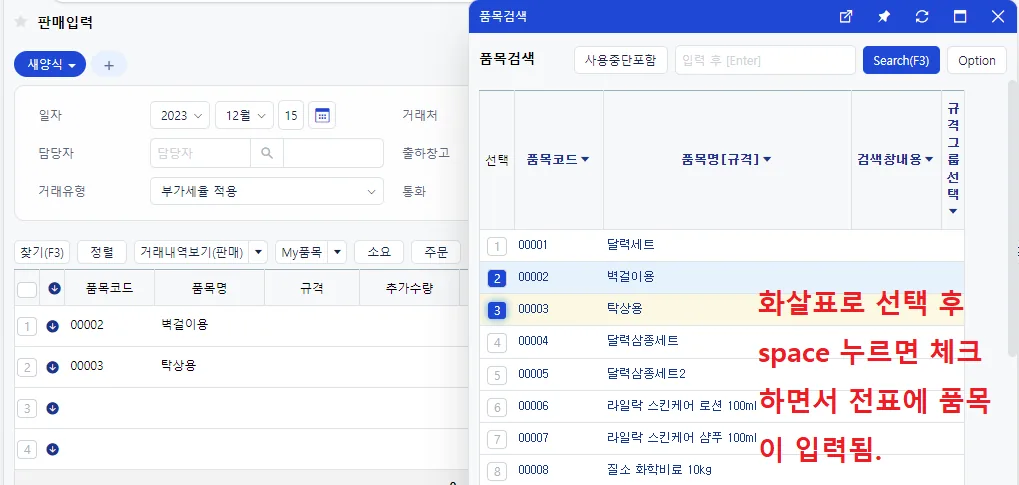Add a new form tab with plus icon

[109, 65]
